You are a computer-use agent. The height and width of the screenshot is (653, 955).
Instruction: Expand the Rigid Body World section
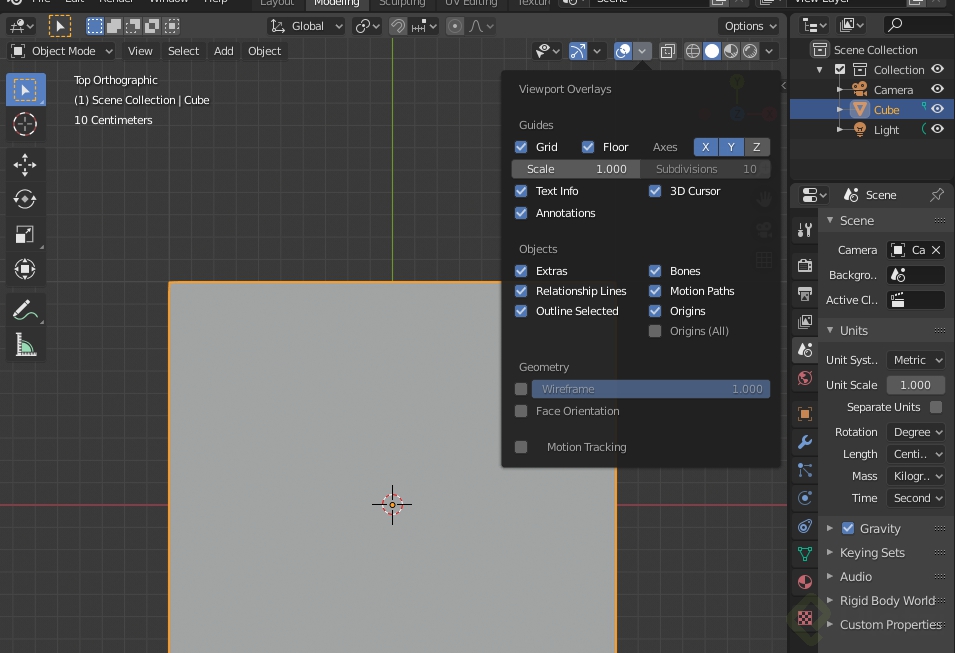click(888, 600)
